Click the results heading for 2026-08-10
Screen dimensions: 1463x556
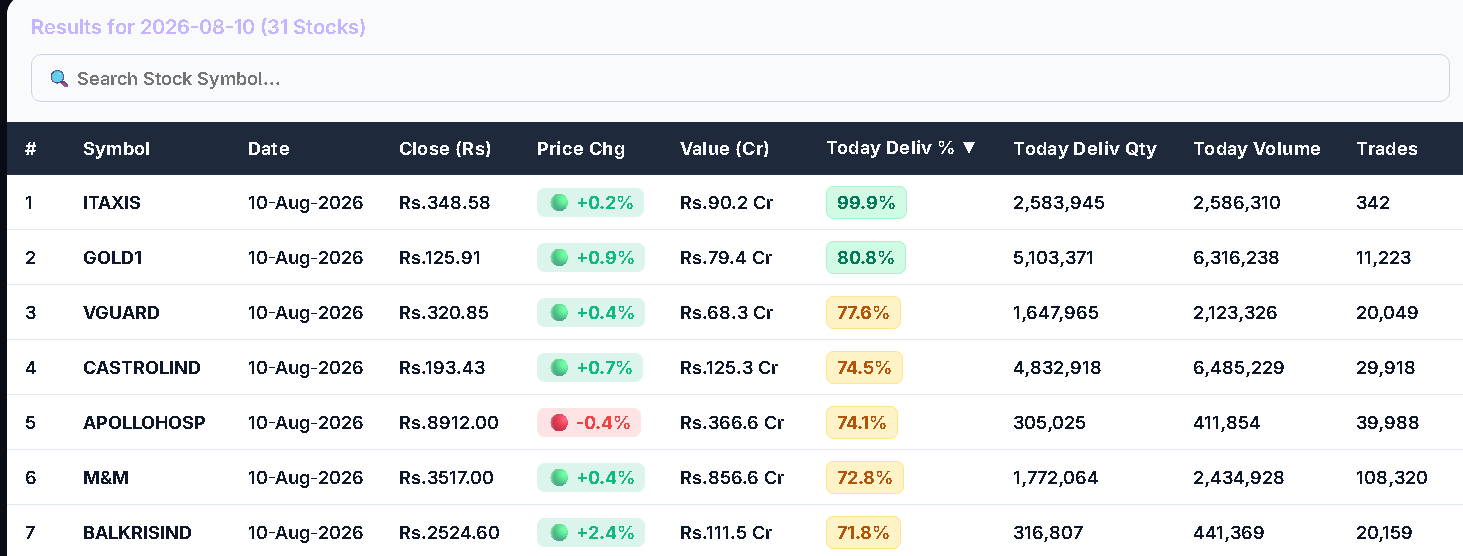click(198, 27)
